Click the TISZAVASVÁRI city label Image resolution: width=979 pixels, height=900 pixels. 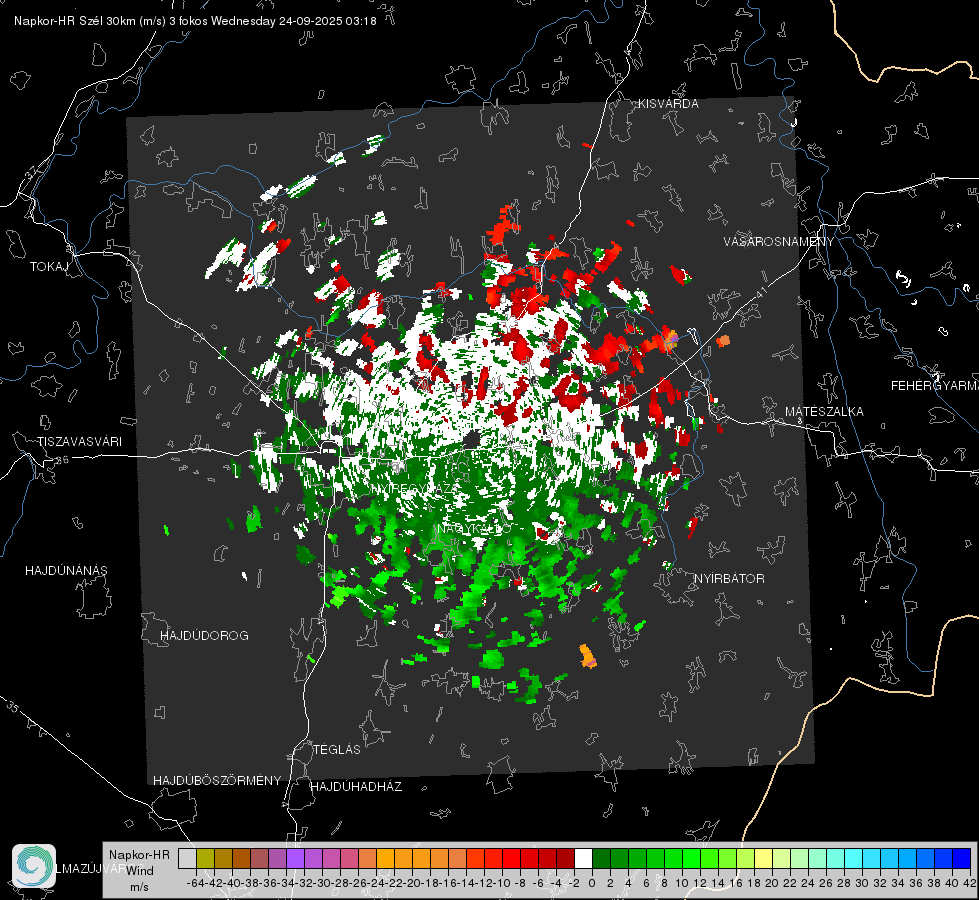click(x=79, y=442)
